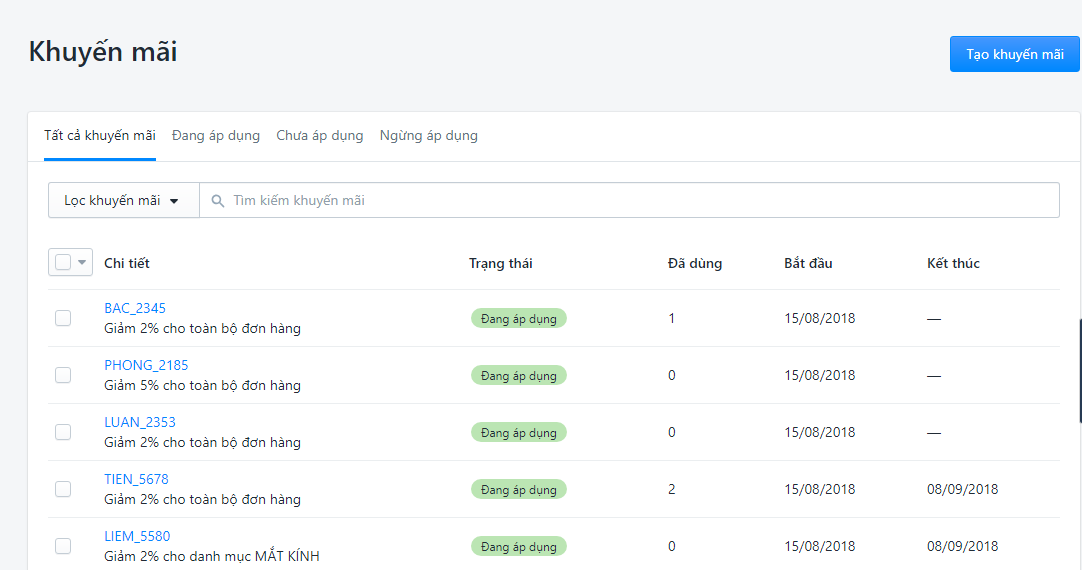Open the PHONG_2185 promotion details
The height and width of the screenshot is (570, 1082).
click(x=146, y=365)
